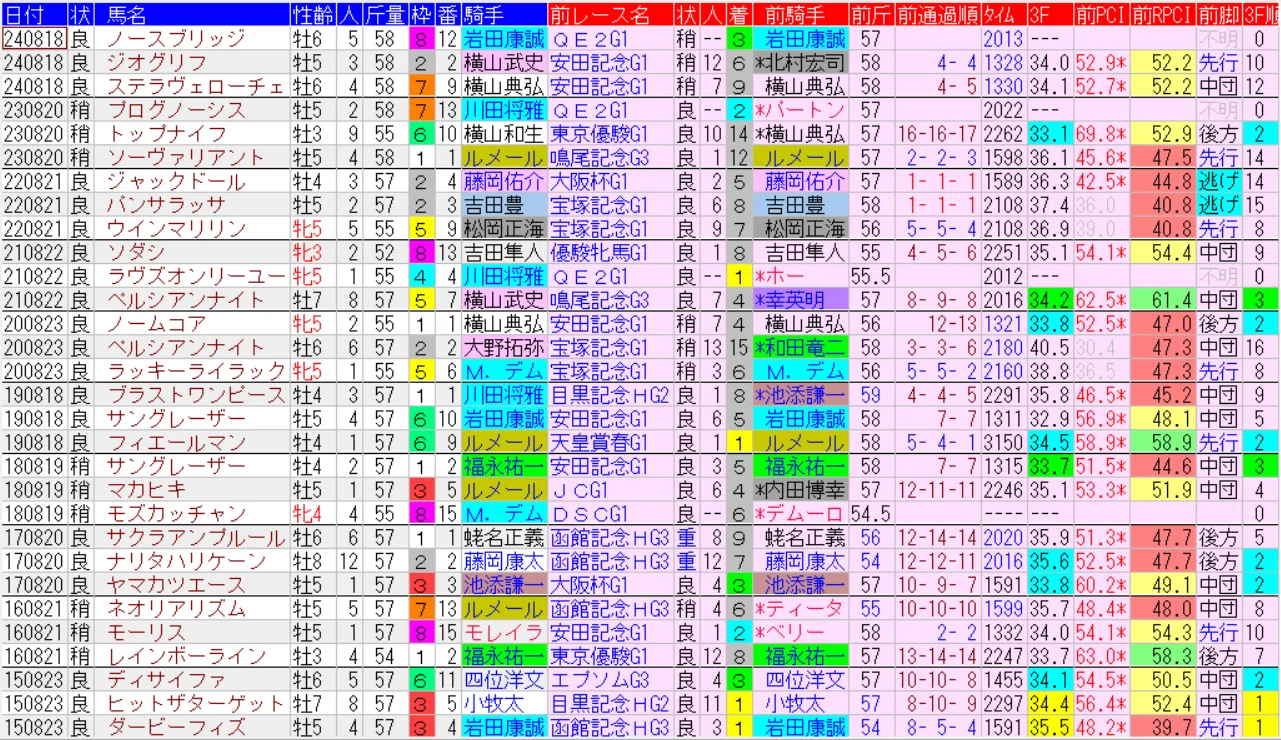Select horse name ヒットザターゲット
Viewport: 1281px width, 740px height.
pyautogui.click(x=196, y=703)
